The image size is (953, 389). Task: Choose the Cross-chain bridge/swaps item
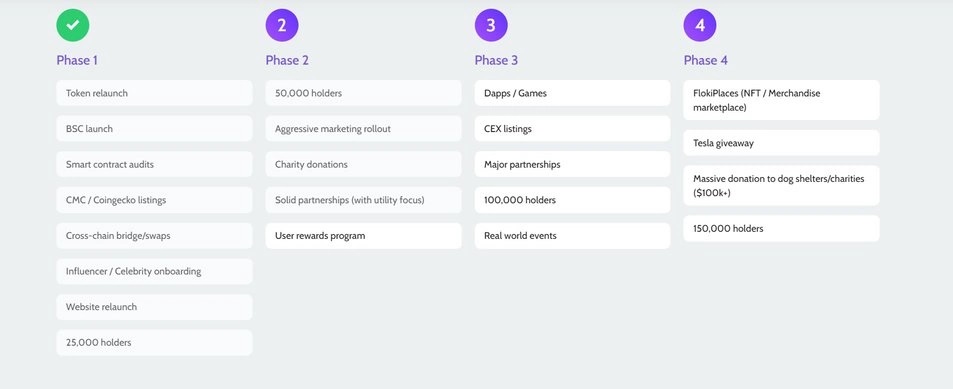154,236
